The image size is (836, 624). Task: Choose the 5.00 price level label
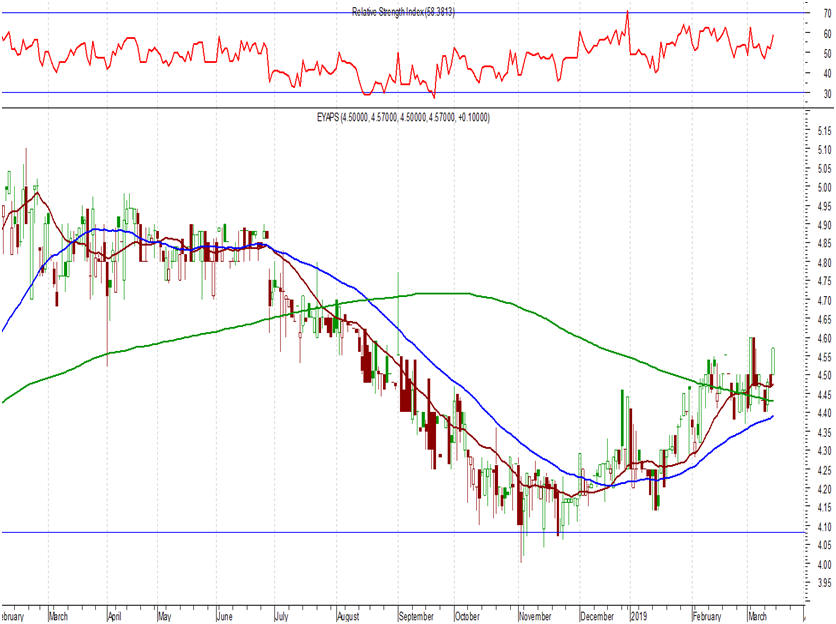coord(824,187)
